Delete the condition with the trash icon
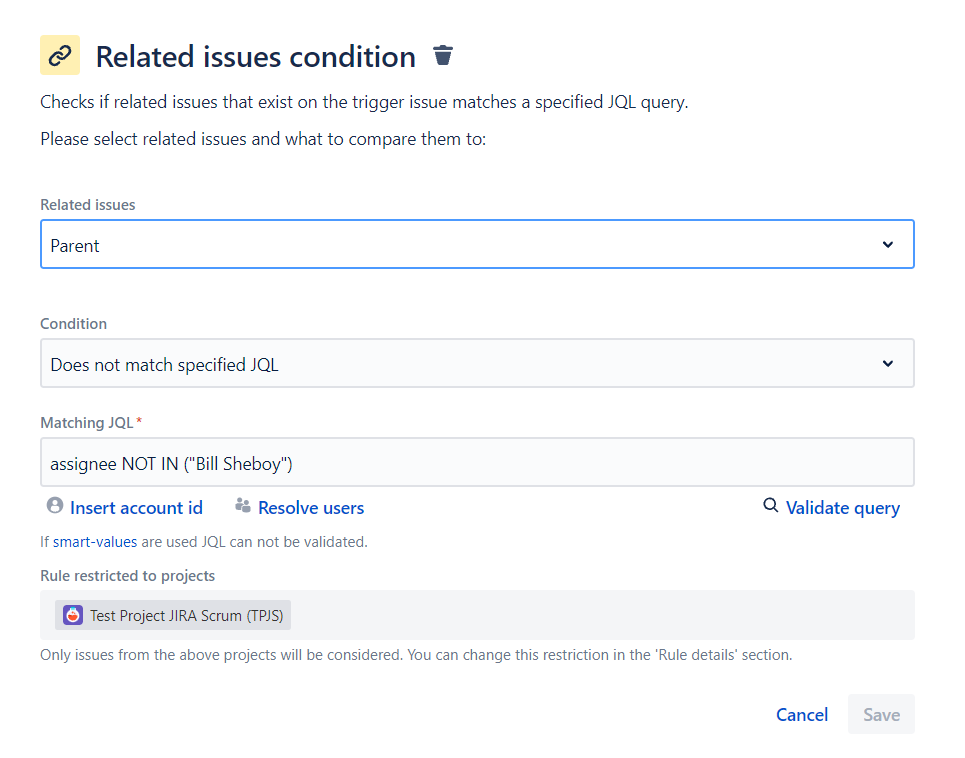The height and width of the screenshot is (758, 965). (443, 56)
